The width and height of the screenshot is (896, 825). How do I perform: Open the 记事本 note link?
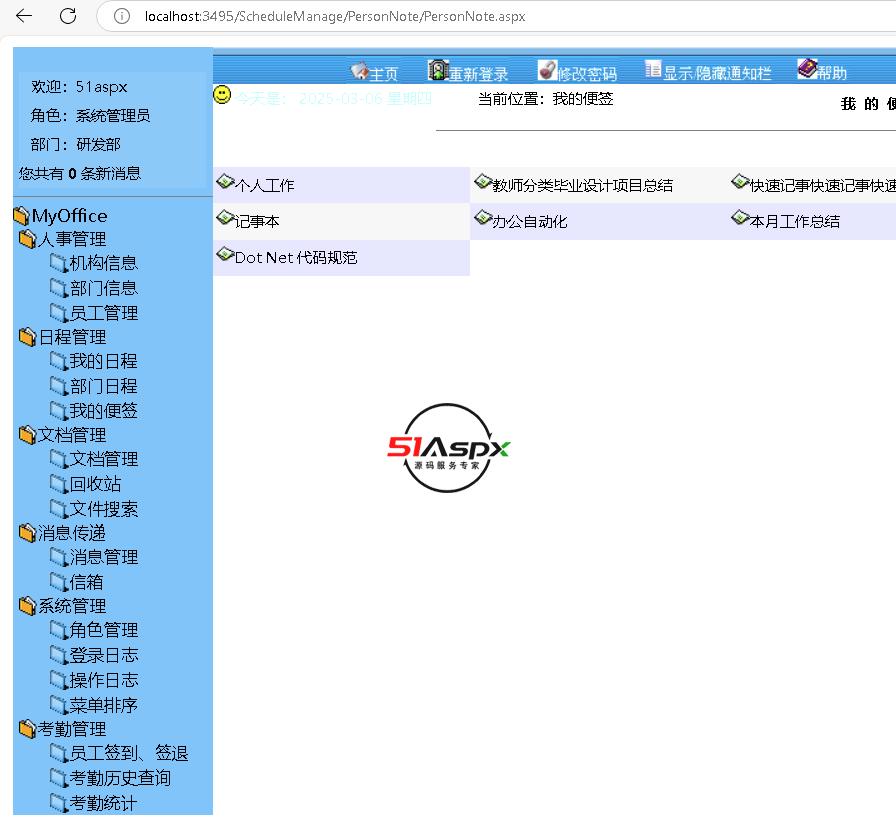point(256,222)
